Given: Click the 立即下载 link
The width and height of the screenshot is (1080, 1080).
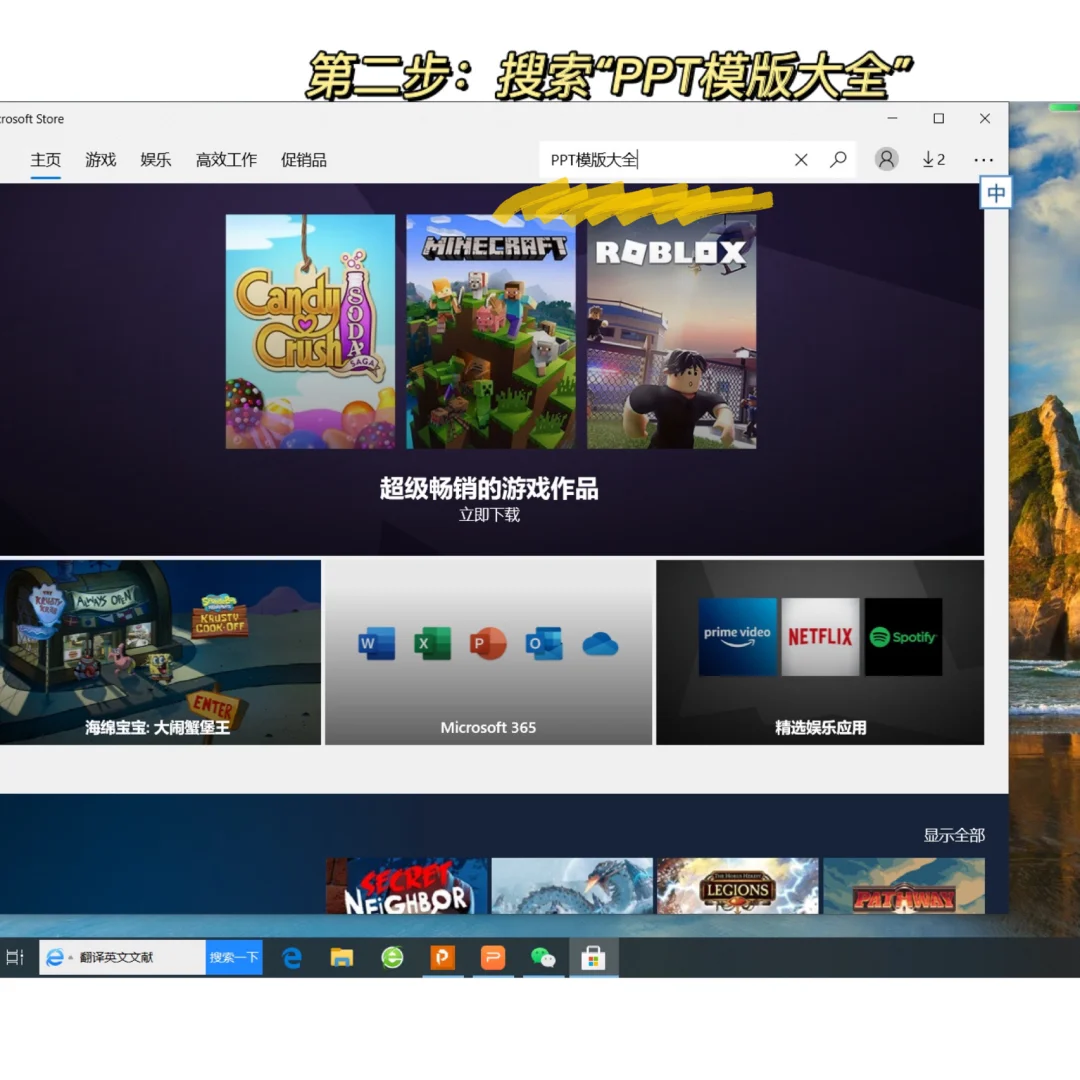Looking at the screenshot, I should click(489, 515).
